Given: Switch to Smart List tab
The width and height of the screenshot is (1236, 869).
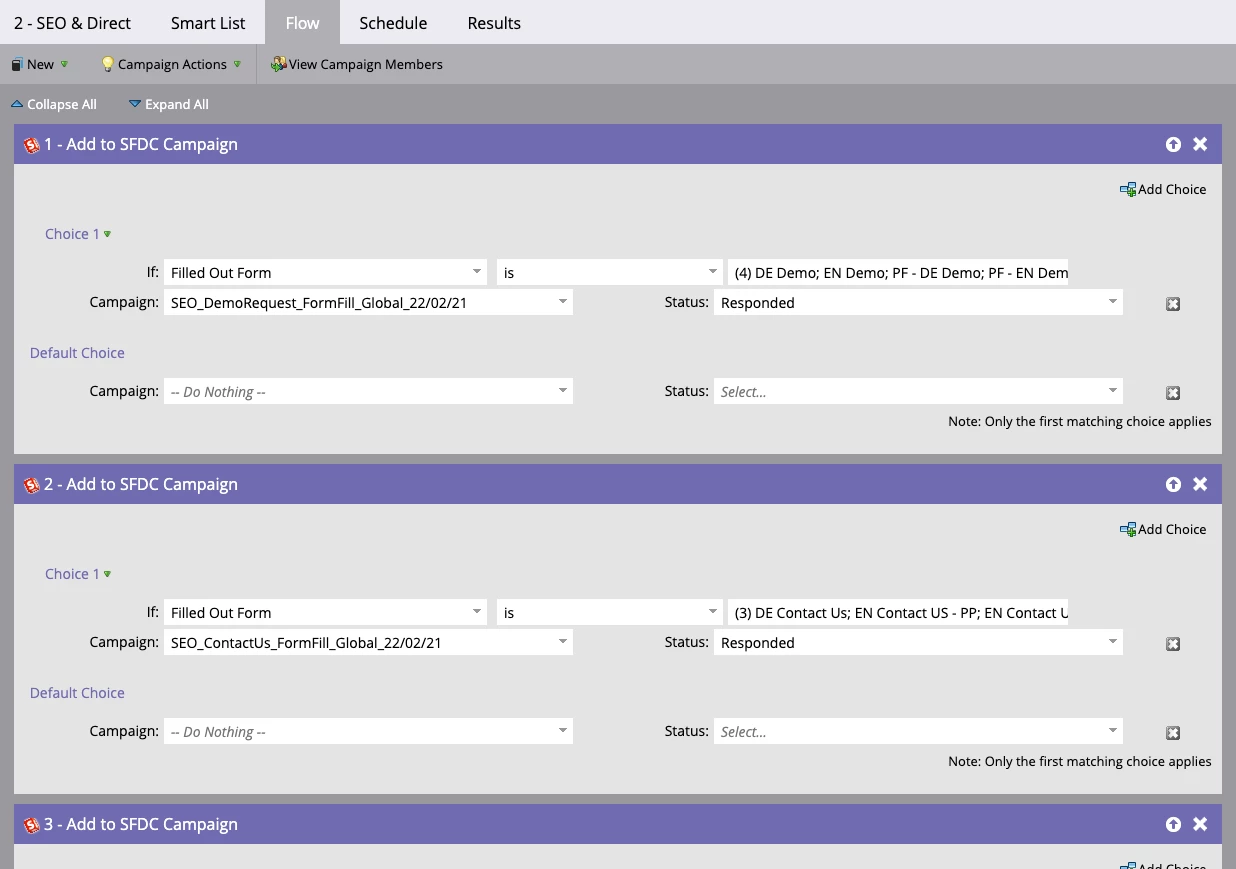Looking at the screenshot, I should pyautogui.click(x=208, y=22).
